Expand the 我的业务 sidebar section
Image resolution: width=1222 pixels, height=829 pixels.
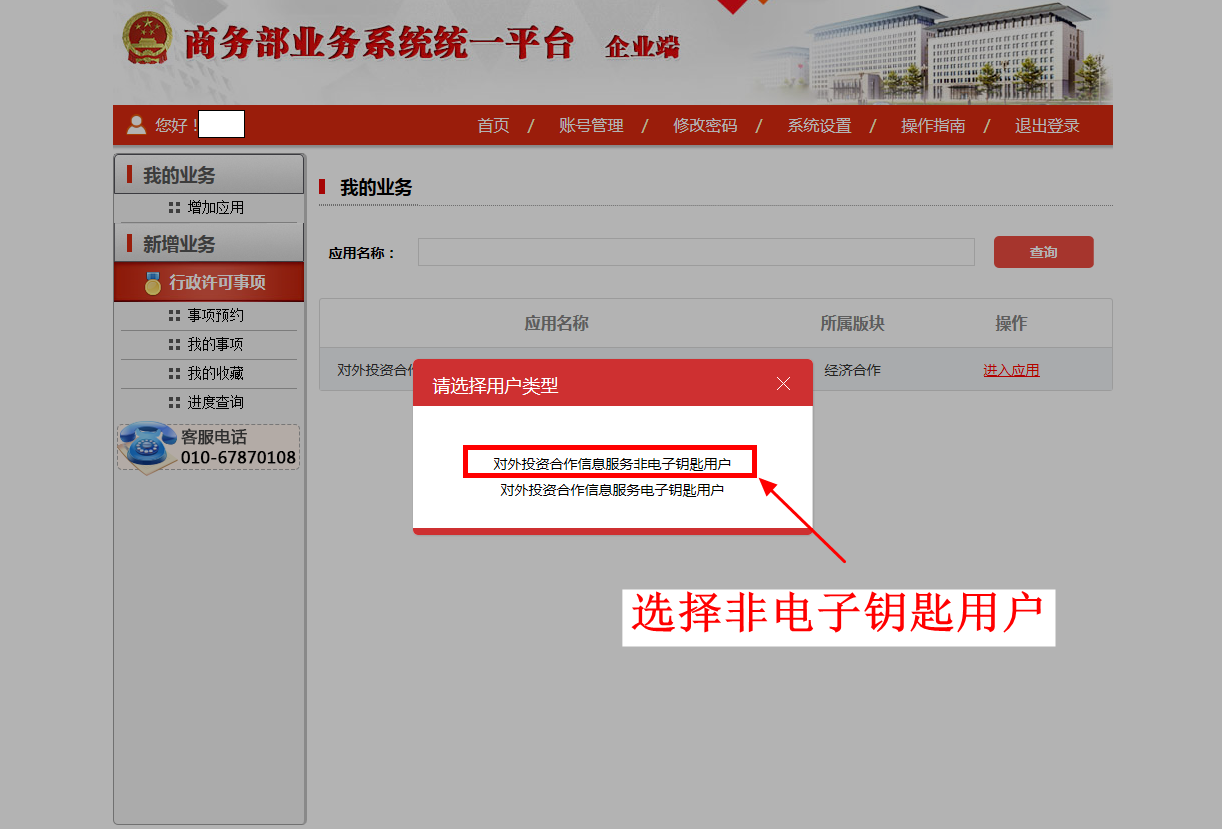click(209, 175)
